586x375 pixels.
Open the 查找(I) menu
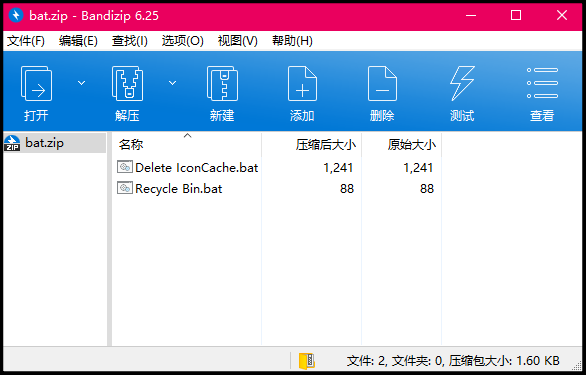tap(130, 41)
